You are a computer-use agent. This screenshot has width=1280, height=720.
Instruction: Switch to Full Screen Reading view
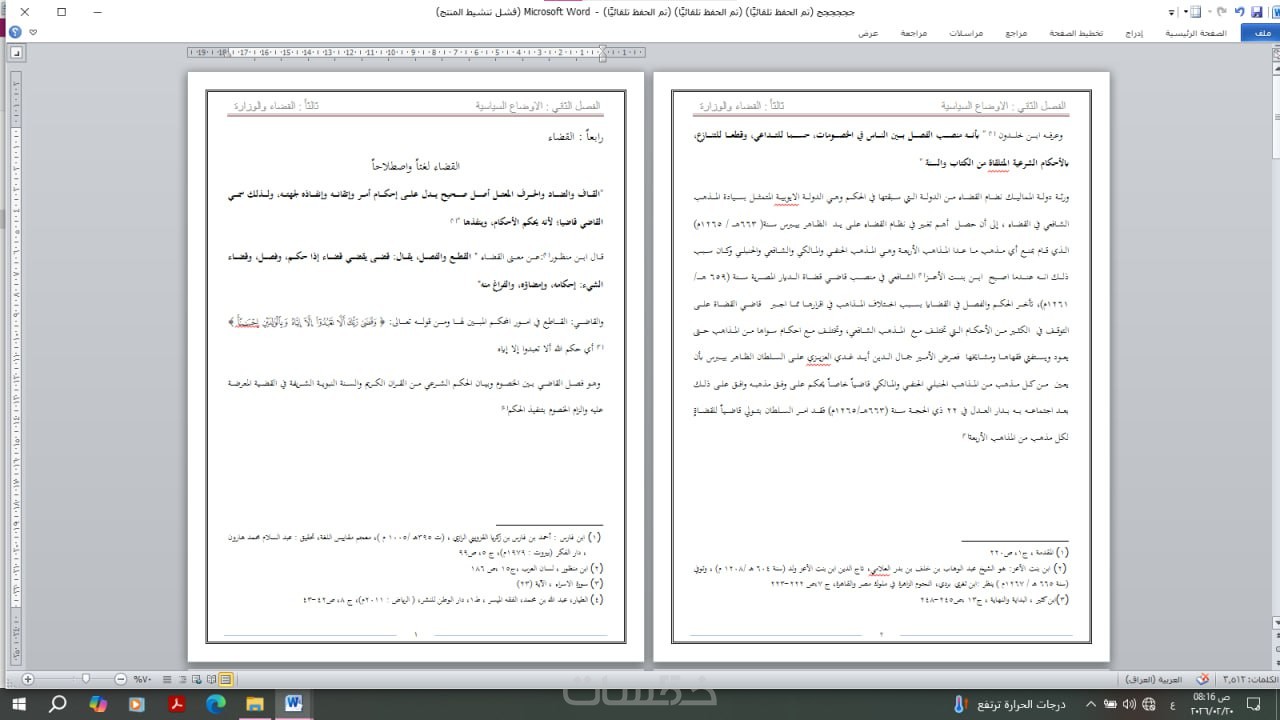pos(211,679)
